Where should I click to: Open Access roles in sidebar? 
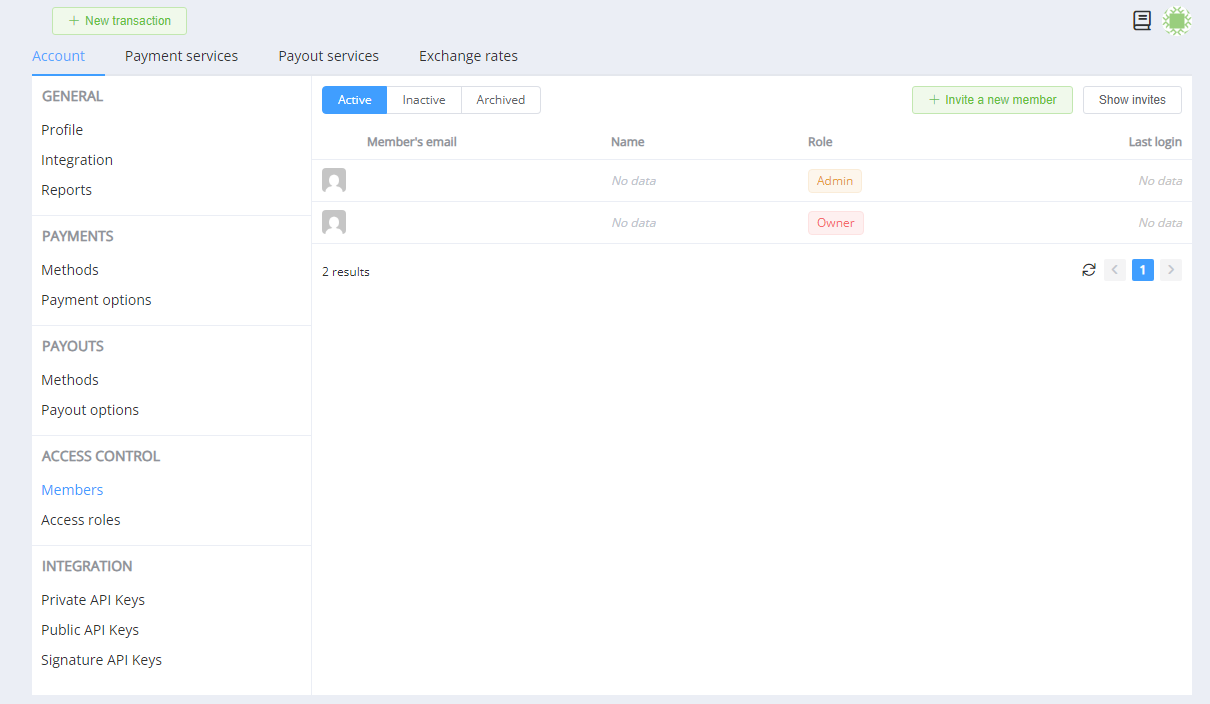81,520
